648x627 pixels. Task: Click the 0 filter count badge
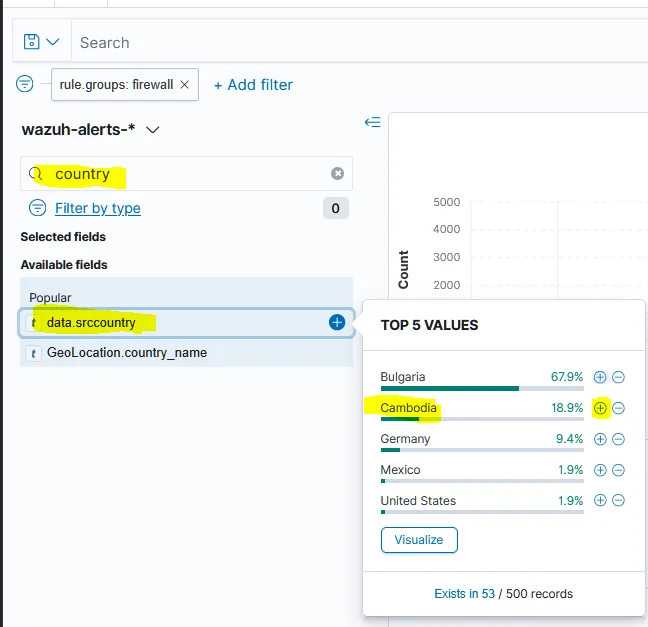[336, 208]
